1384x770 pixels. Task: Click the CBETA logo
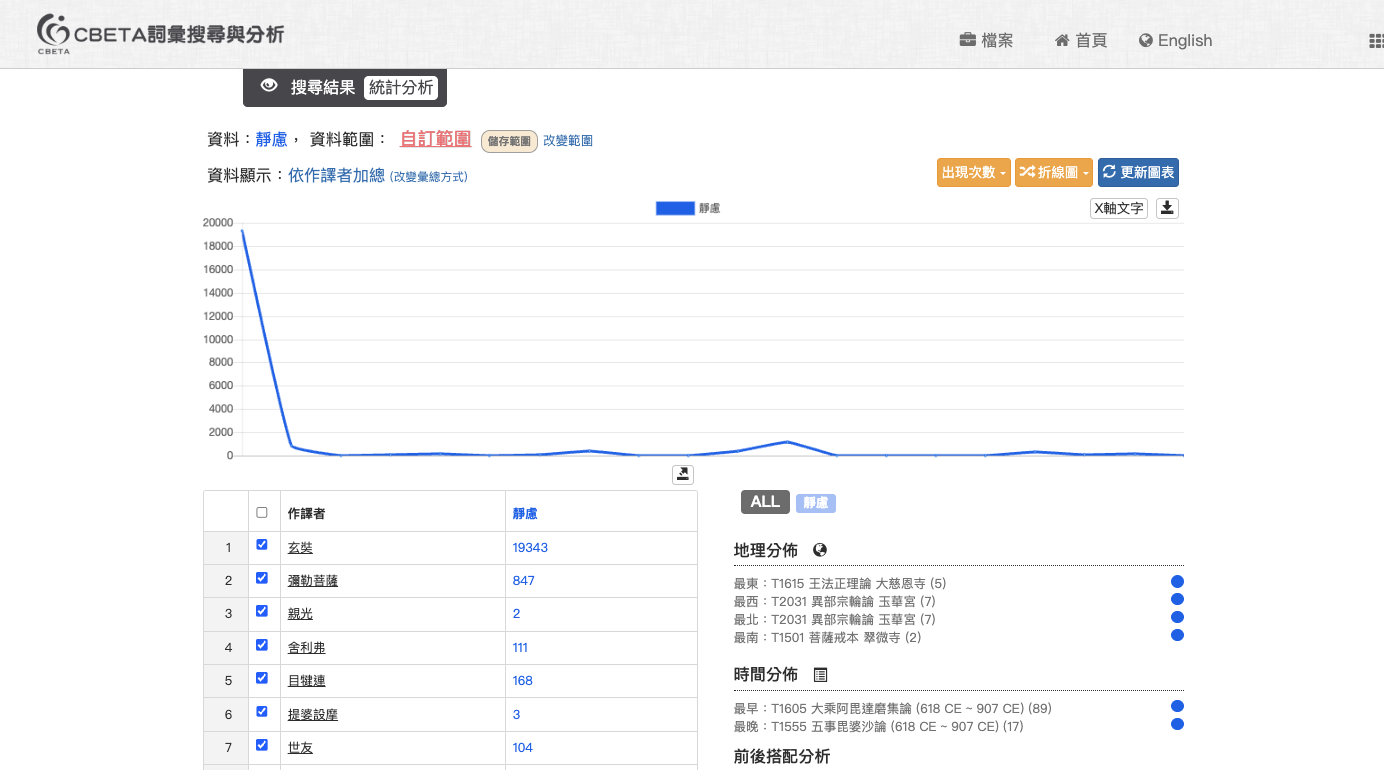pos(160,34)
